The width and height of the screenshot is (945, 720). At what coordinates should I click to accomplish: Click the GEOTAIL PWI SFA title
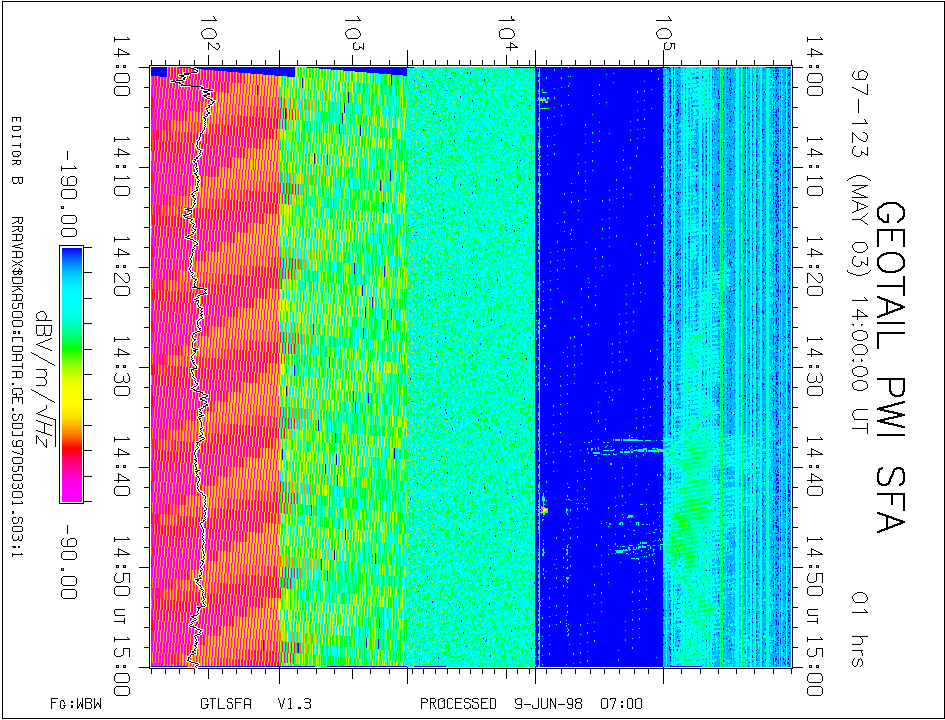(x=890, y=367)
